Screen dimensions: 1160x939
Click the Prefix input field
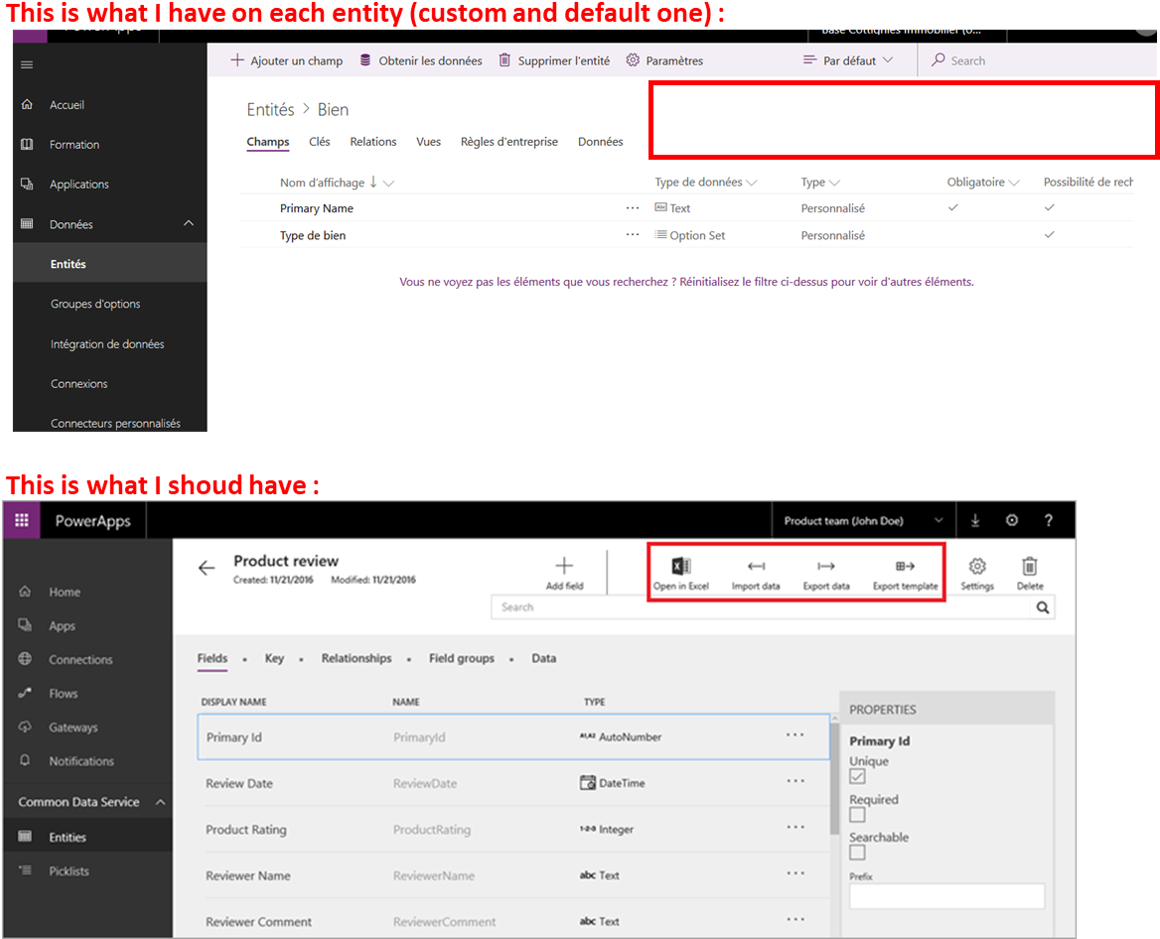pyautogui.click(x=946, y=896)
